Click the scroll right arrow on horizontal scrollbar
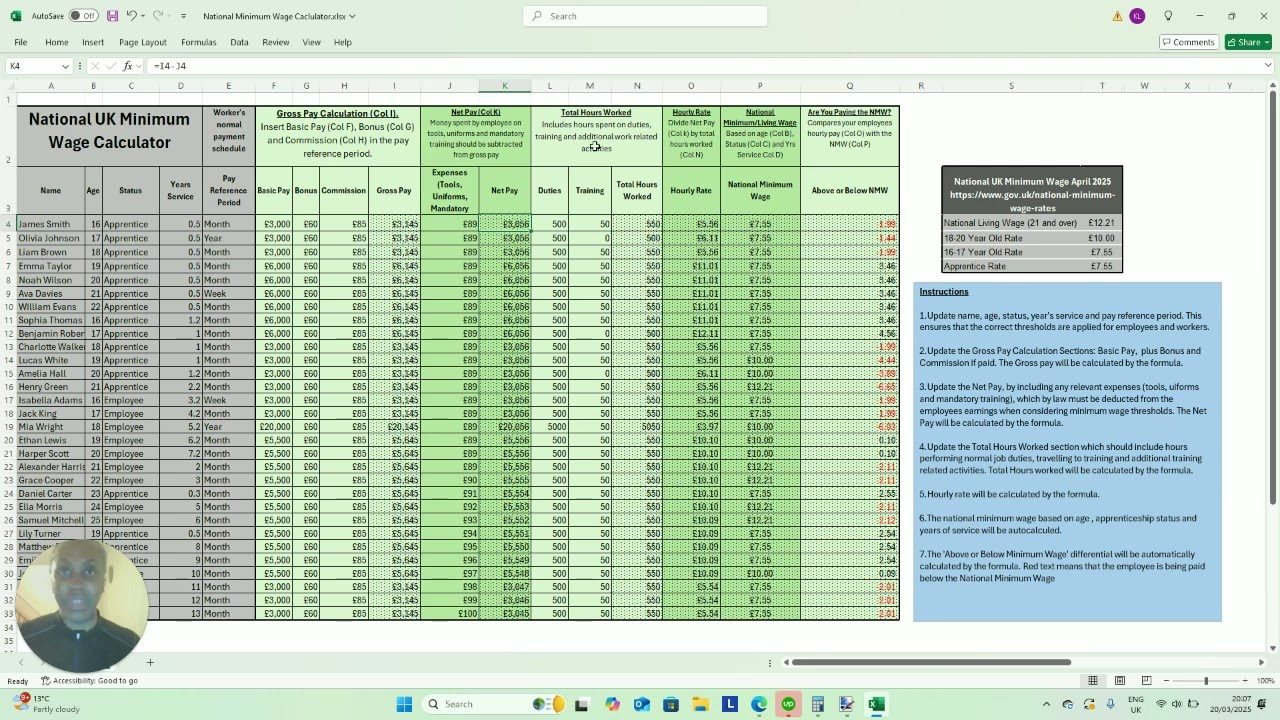Screen dimensions: 1280x720 1261,662
